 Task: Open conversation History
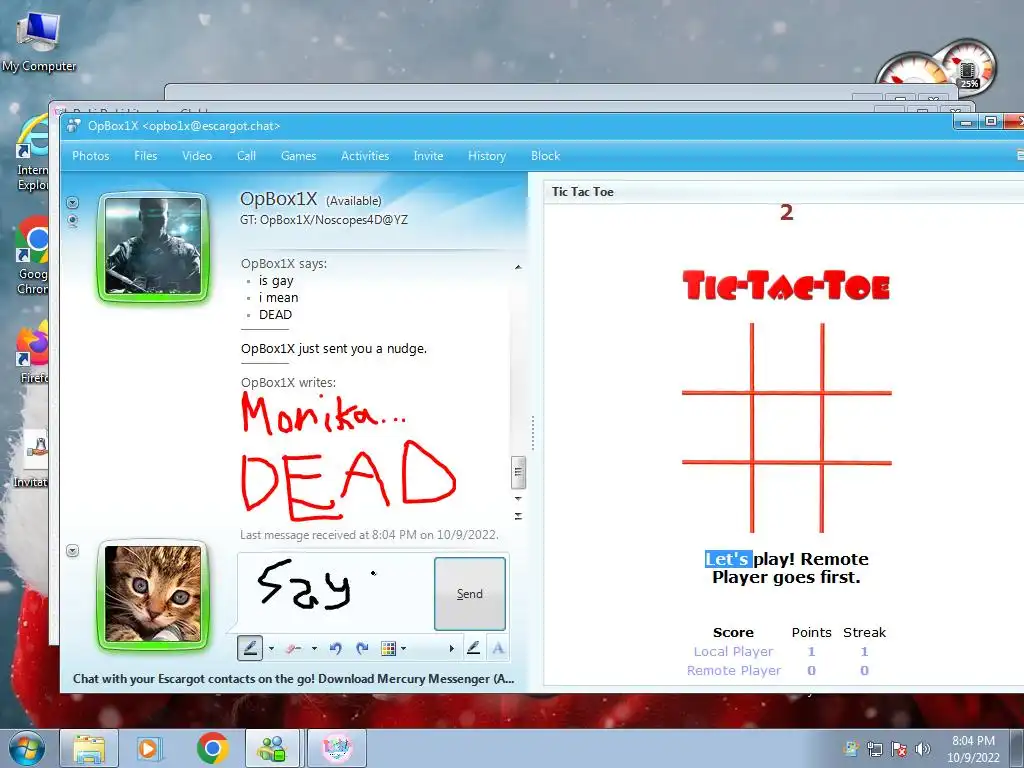487,155
